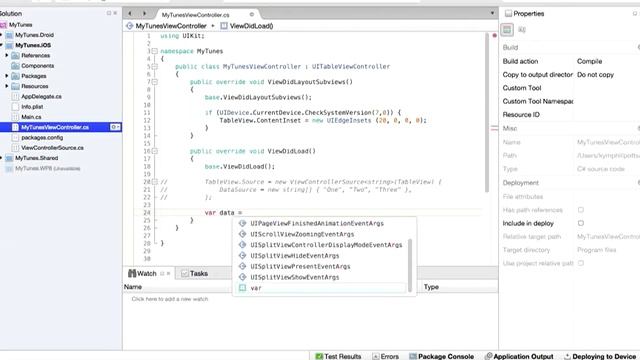This screenshot has width=640, height=360.
Task: Expand the References folder
Action: coord(7,55)
